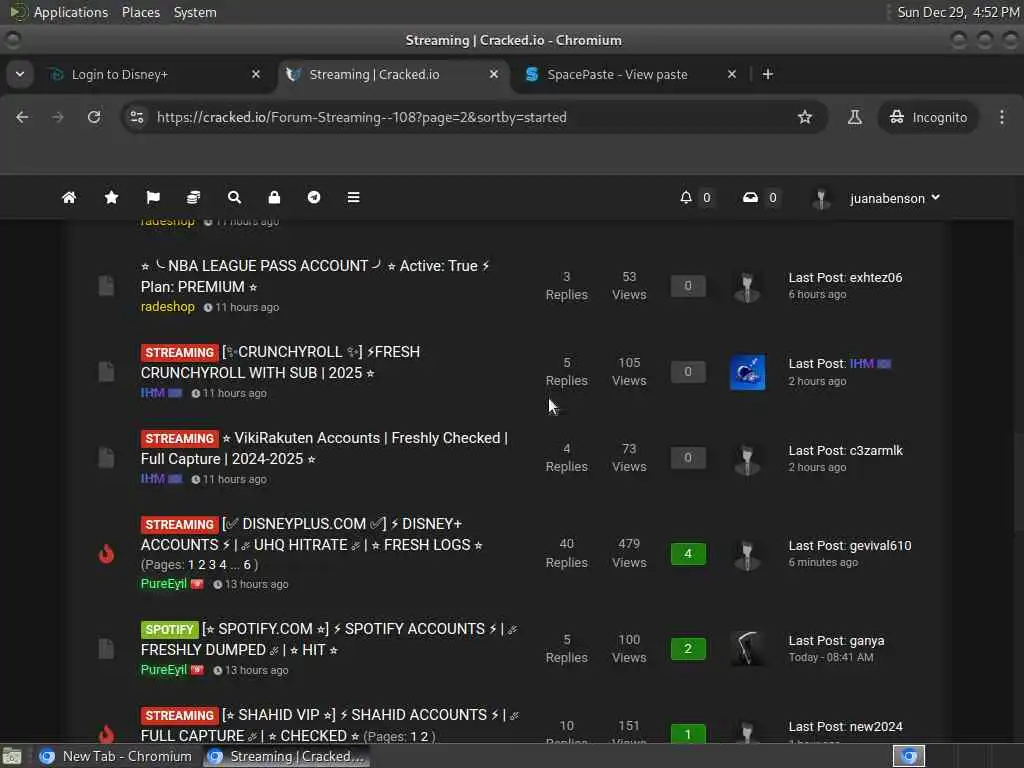The height and width of the screenshot is (768, 1024).
Task: Click show desktop icon in bottom taskbar
Action: click(12, 756)
